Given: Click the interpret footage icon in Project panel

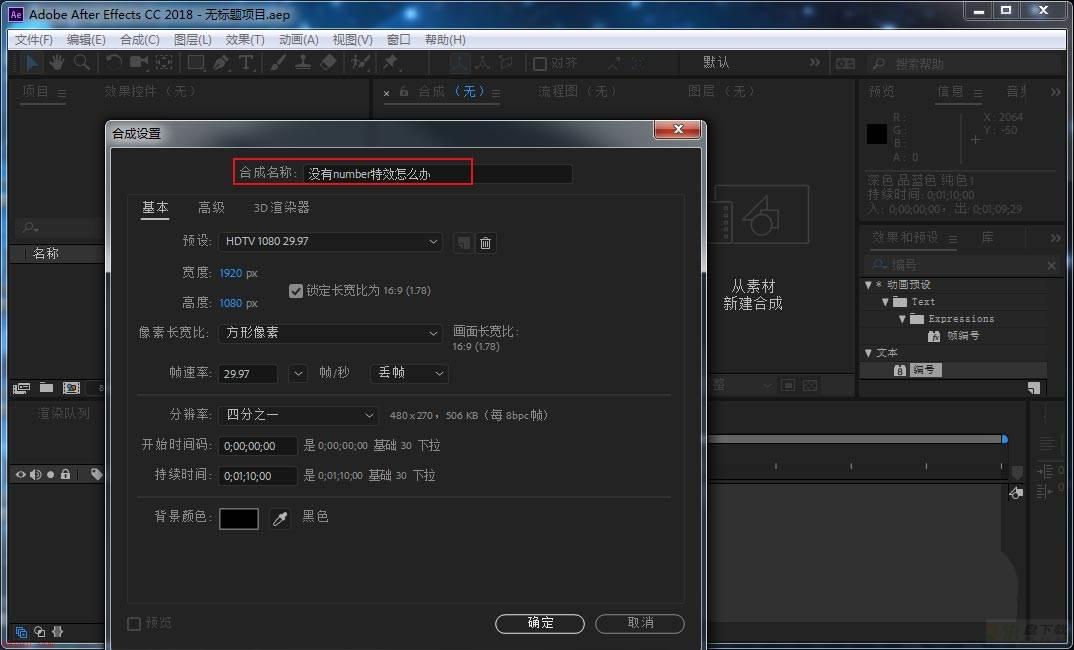Looking at the screenshot, I should pos(21,388).
